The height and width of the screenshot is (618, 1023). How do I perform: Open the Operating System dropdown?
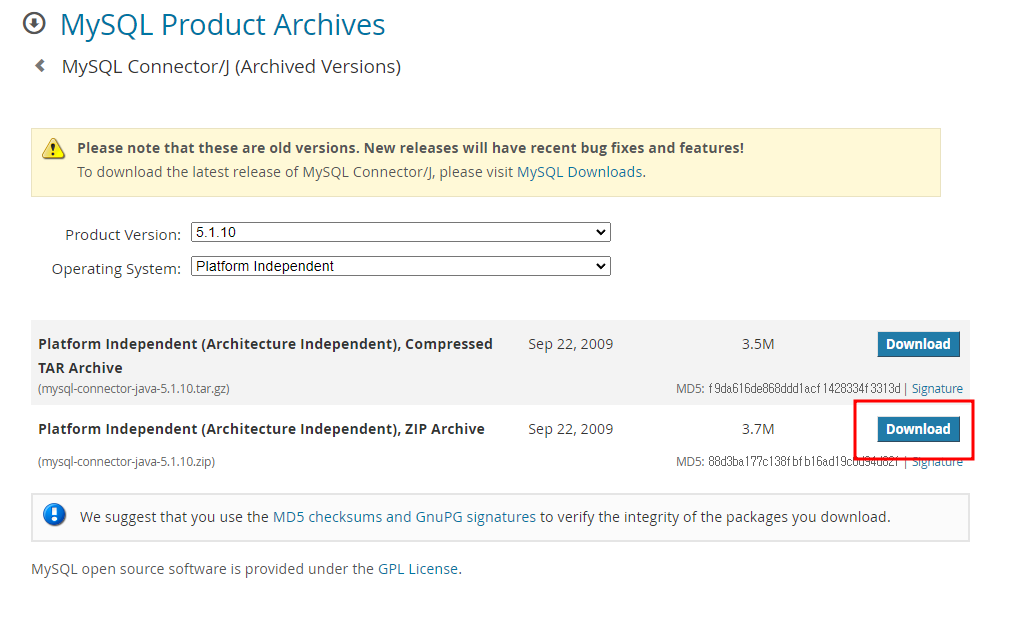pos(401,266)
